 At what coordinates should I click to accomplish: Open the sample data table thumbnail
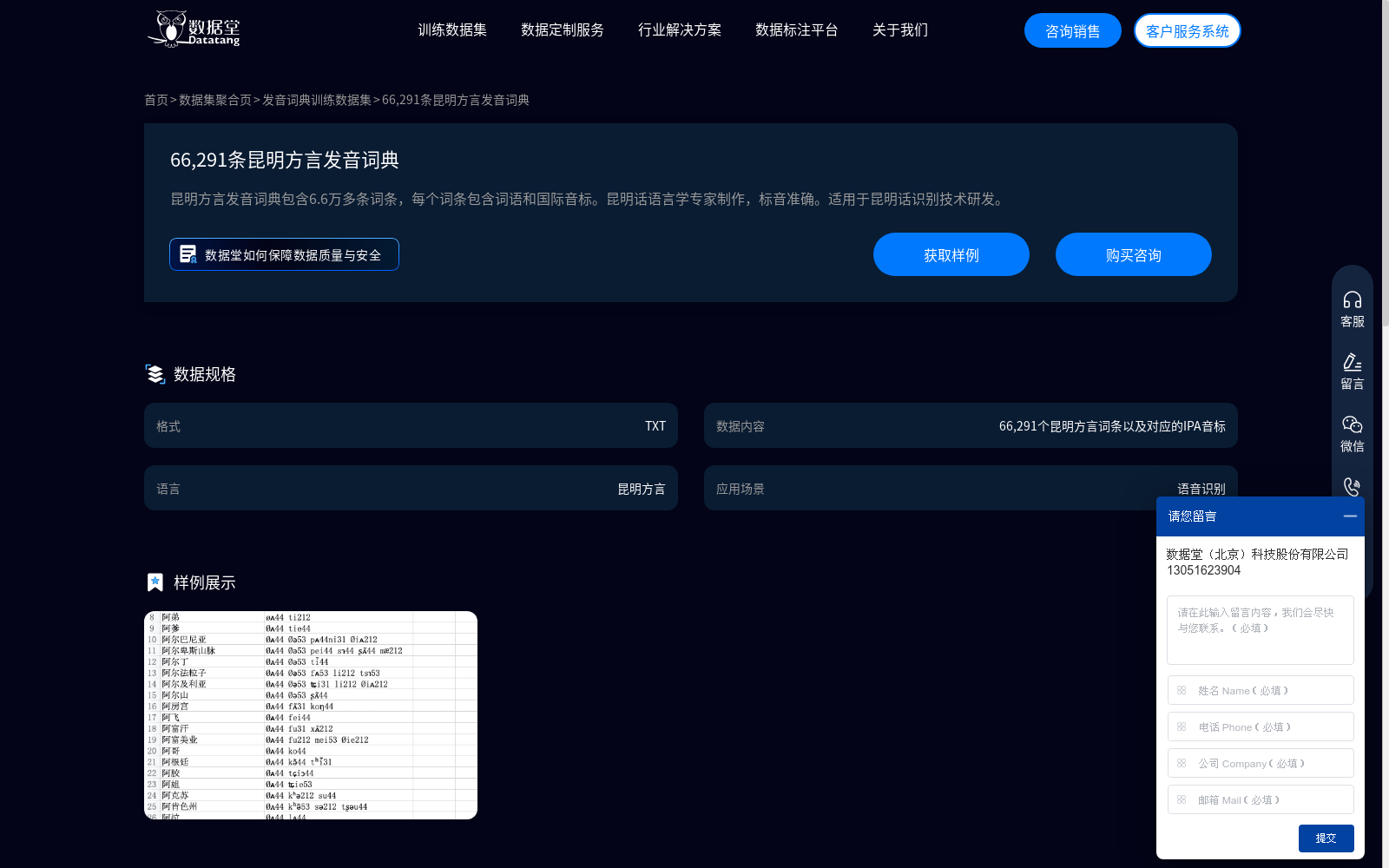click(x=311, y=715)
